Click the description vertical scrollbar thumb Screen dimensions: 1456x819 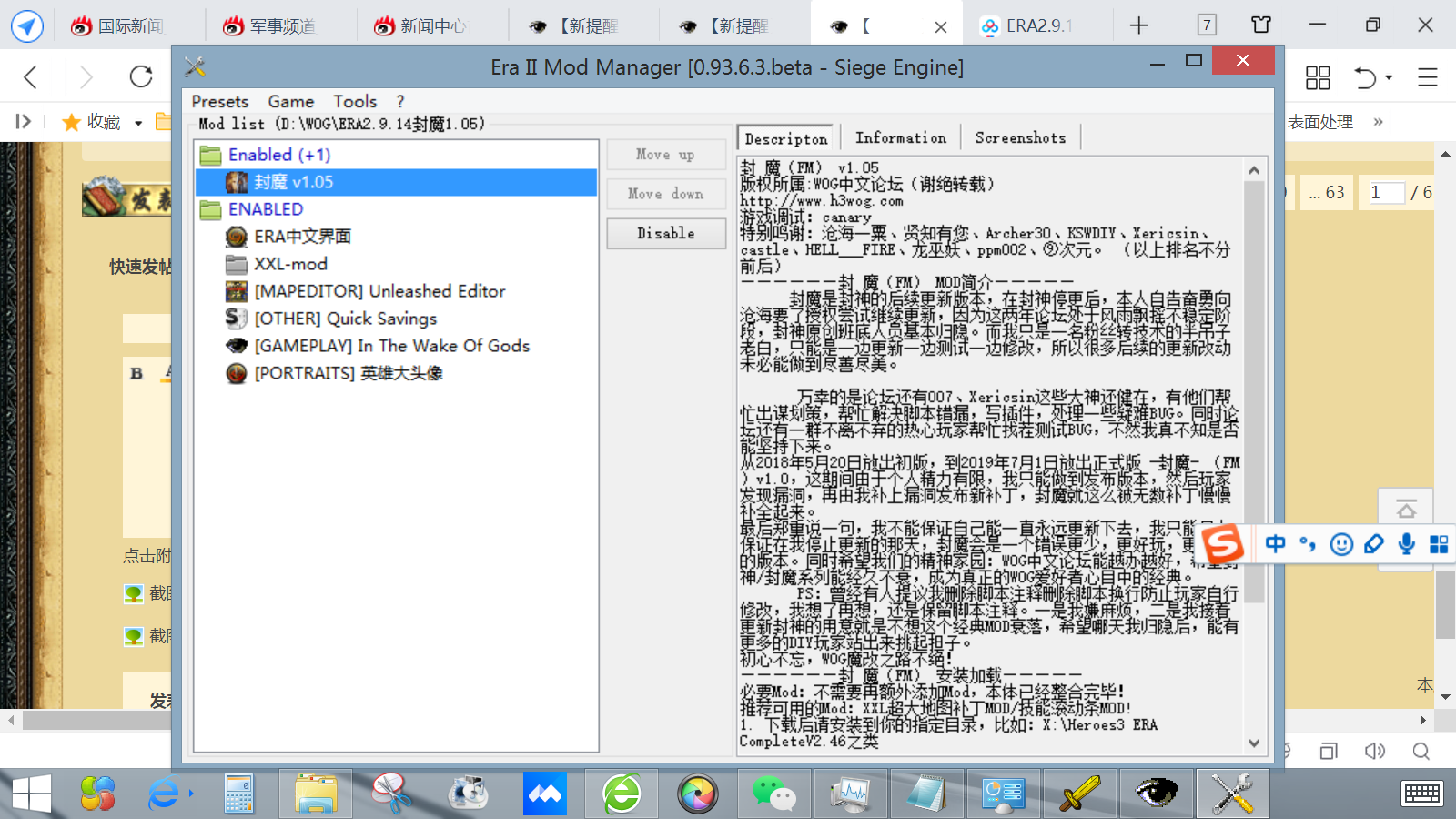[x=1254, y=391]
